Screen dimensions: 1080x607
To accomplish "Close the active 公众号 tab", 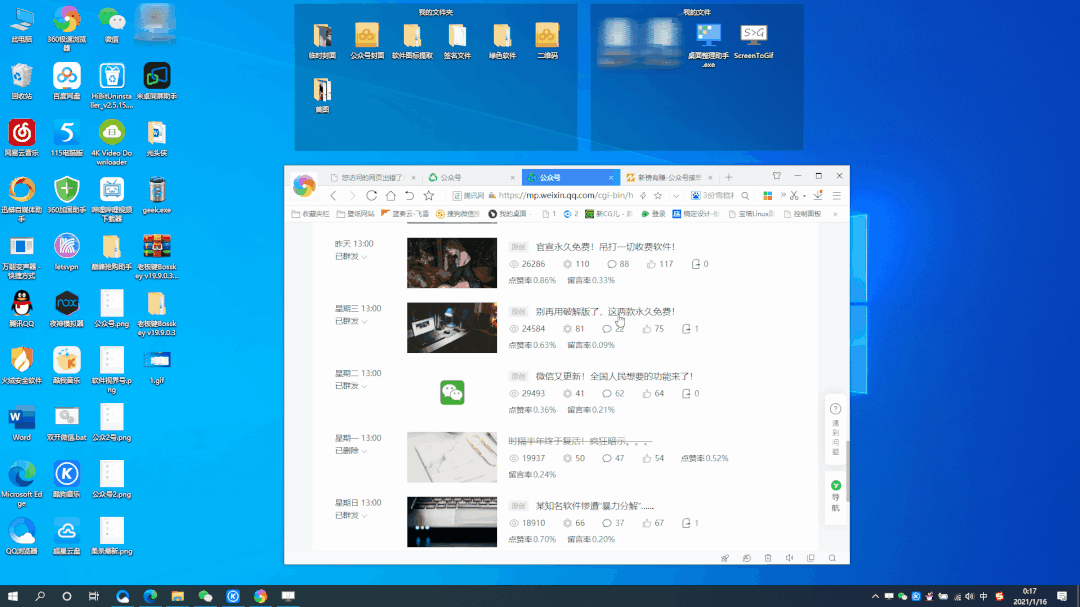I will point(611,178).
